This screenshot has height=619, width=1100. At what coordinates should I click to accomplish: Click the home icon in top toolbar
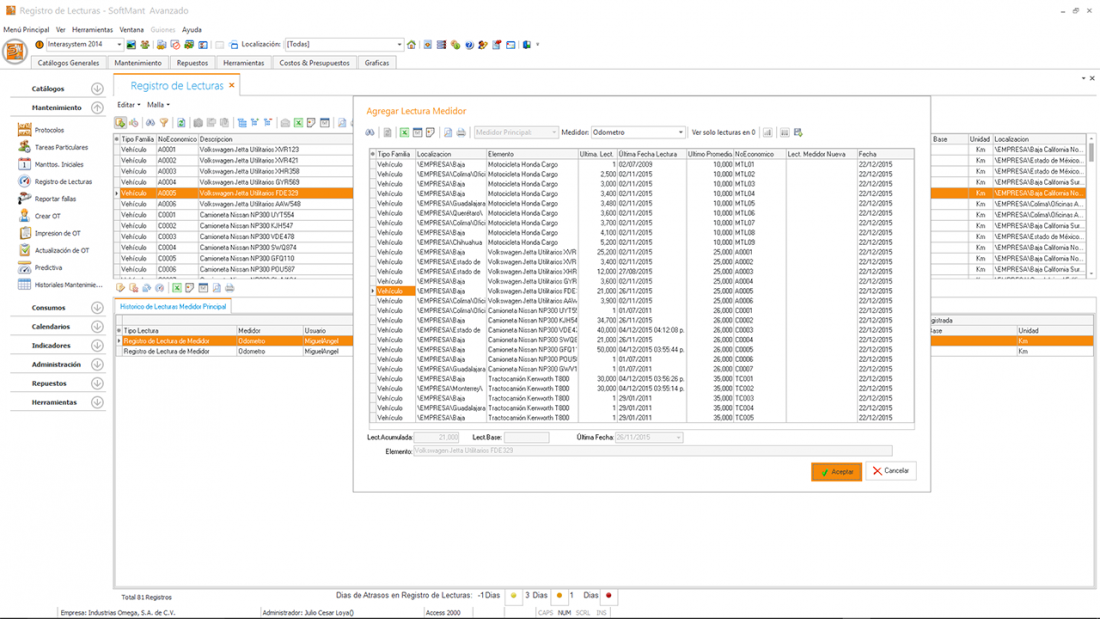click(x=411, y=45)
